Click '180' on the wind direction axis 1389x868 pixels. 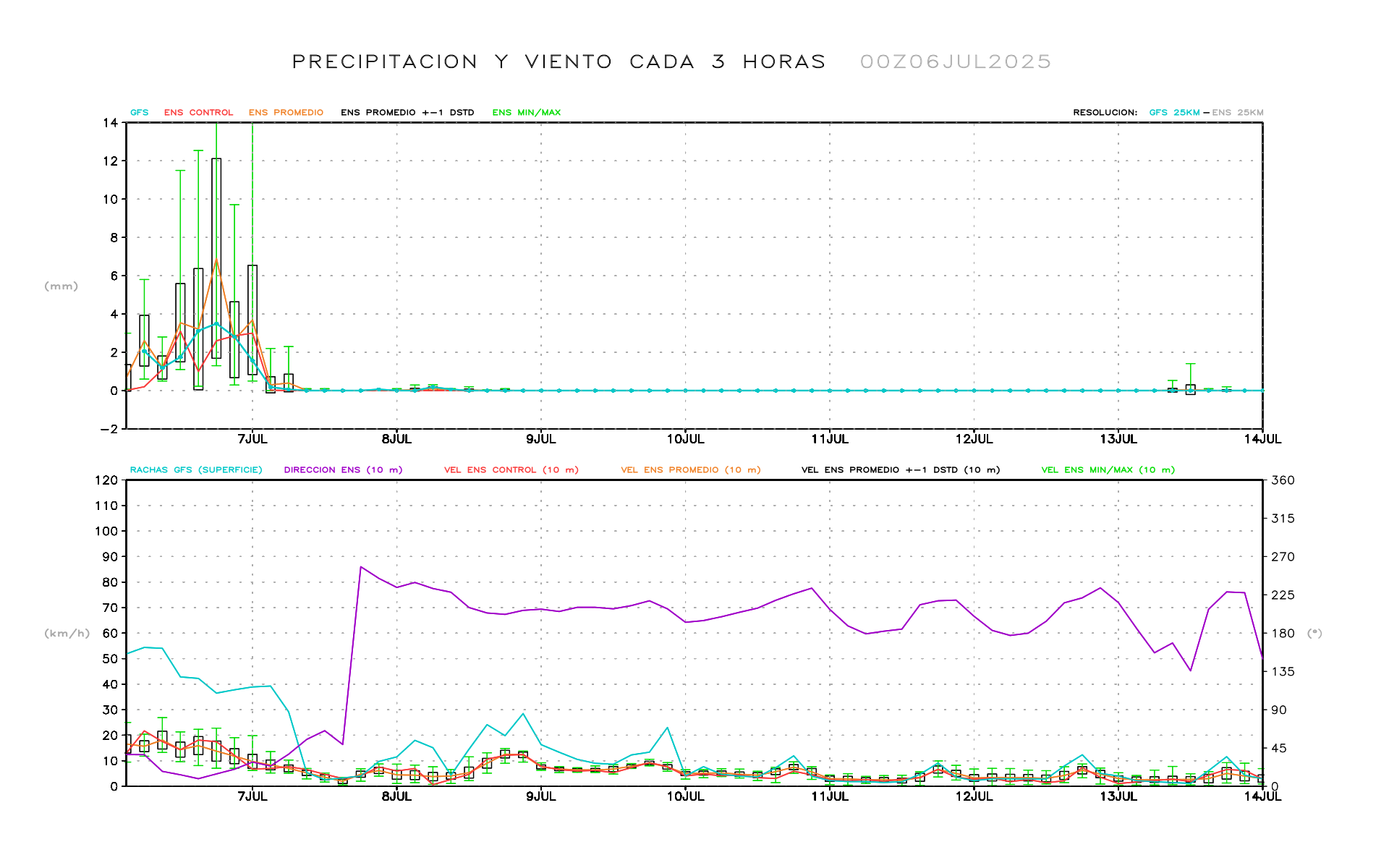tap(1283, 634)
